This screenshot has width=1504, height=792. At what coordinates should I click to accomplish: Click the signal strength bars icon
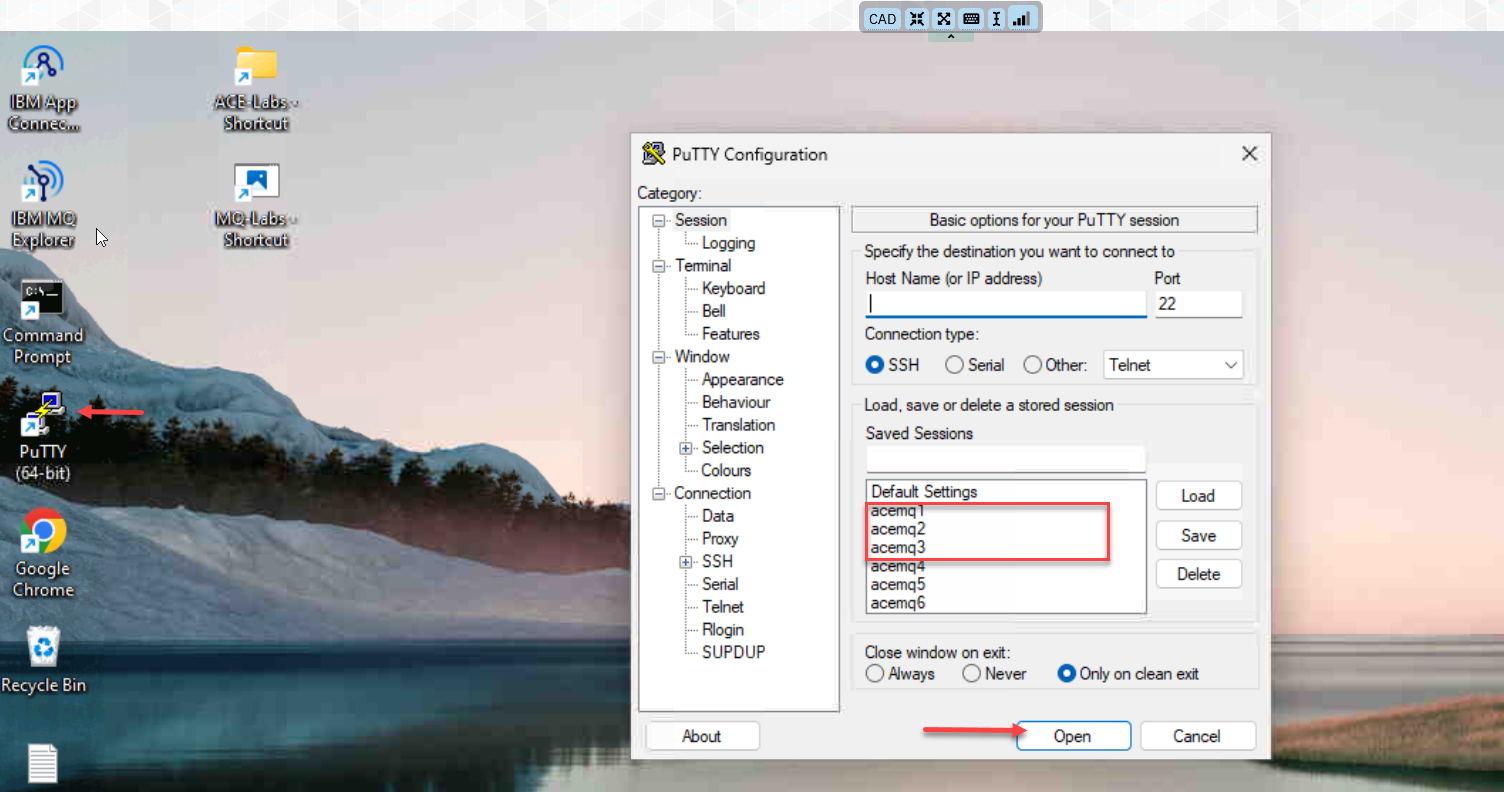[x=1021, y=19]
